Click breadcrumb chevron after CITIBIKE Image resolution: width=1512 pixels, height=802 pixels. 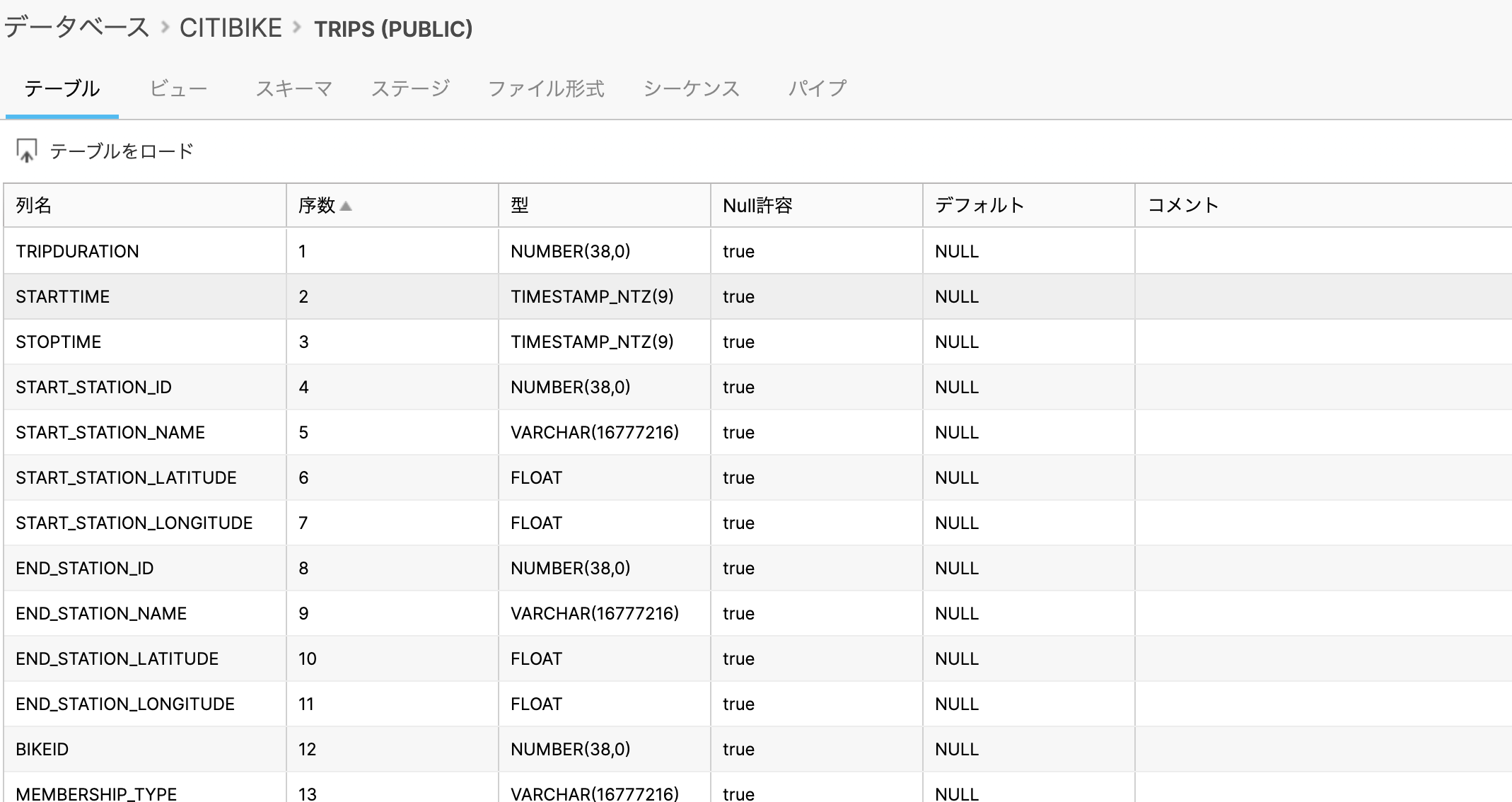coord(297,28)
